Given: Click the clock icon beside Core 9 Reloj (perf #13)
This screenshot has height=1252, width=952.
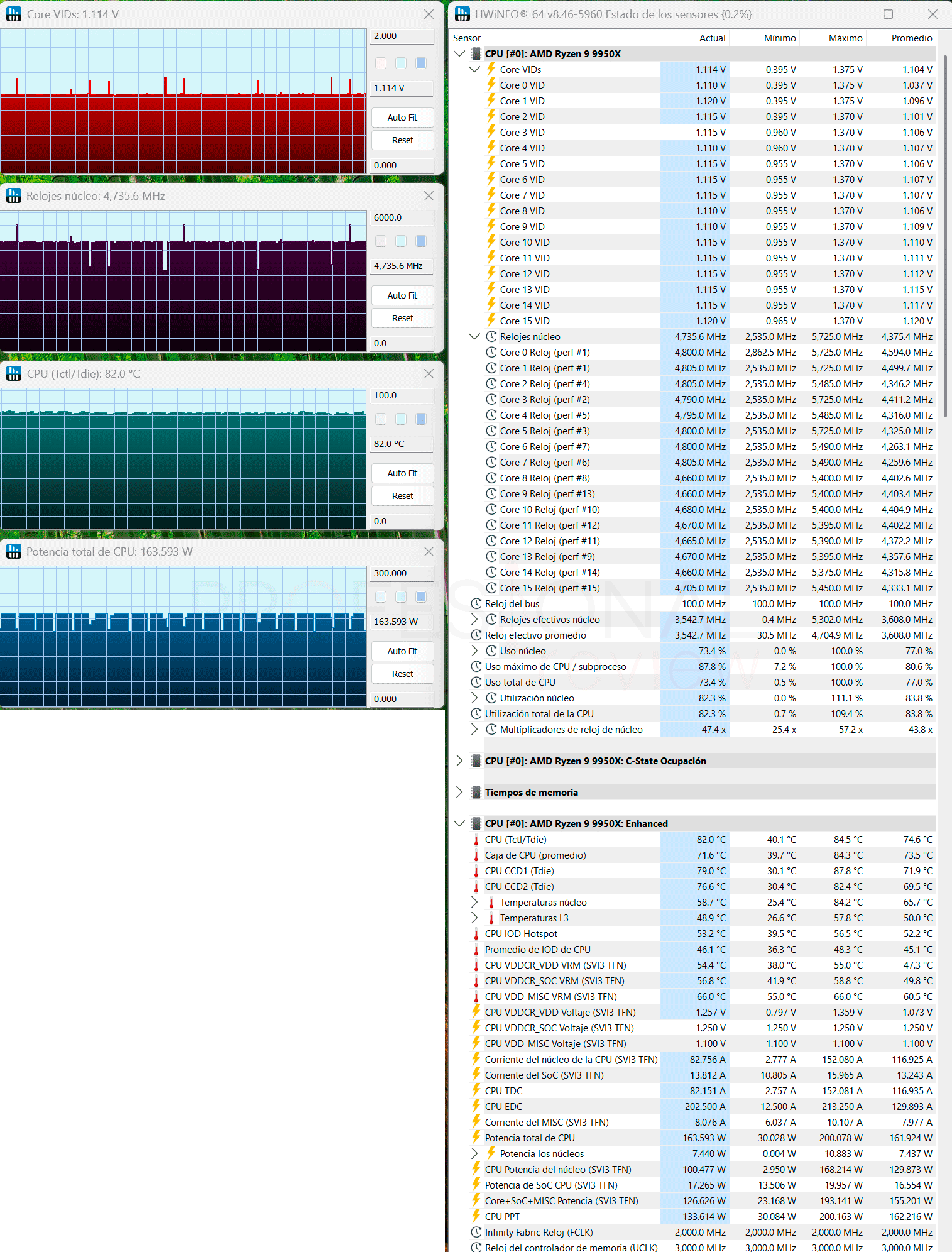Looking at the screenshot, I should [491, 494].
